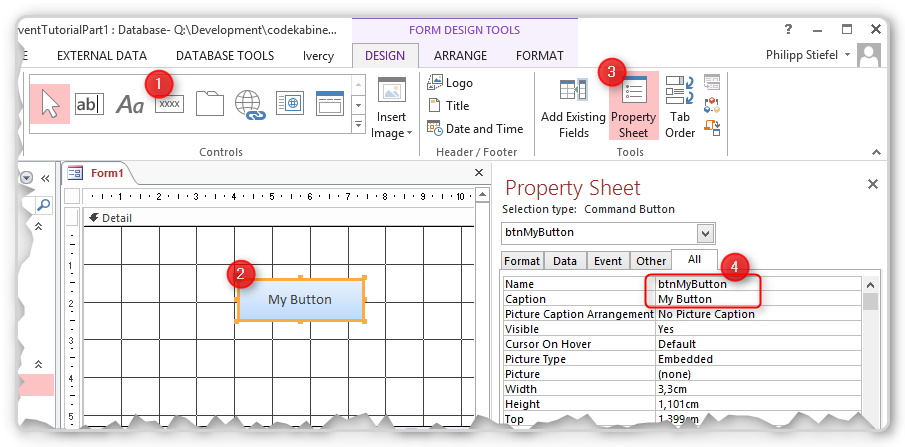Insert a Logo into the header
The width and height of the screenshot is (905, 447).
coord(450,83)
